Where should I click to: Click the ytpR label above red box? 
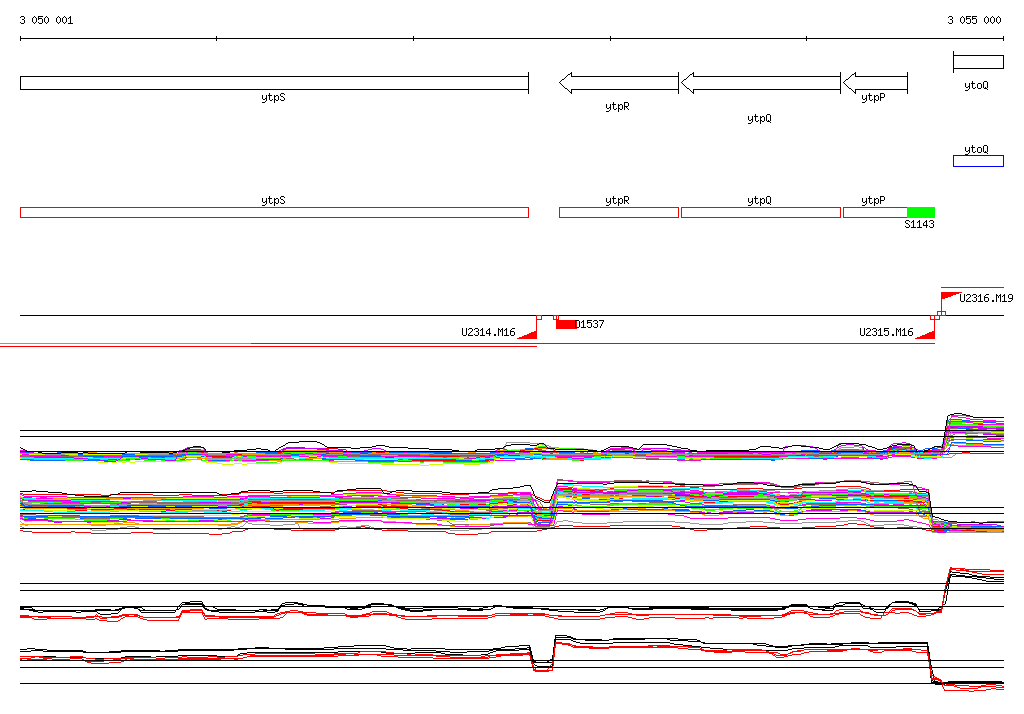(617, 200)
